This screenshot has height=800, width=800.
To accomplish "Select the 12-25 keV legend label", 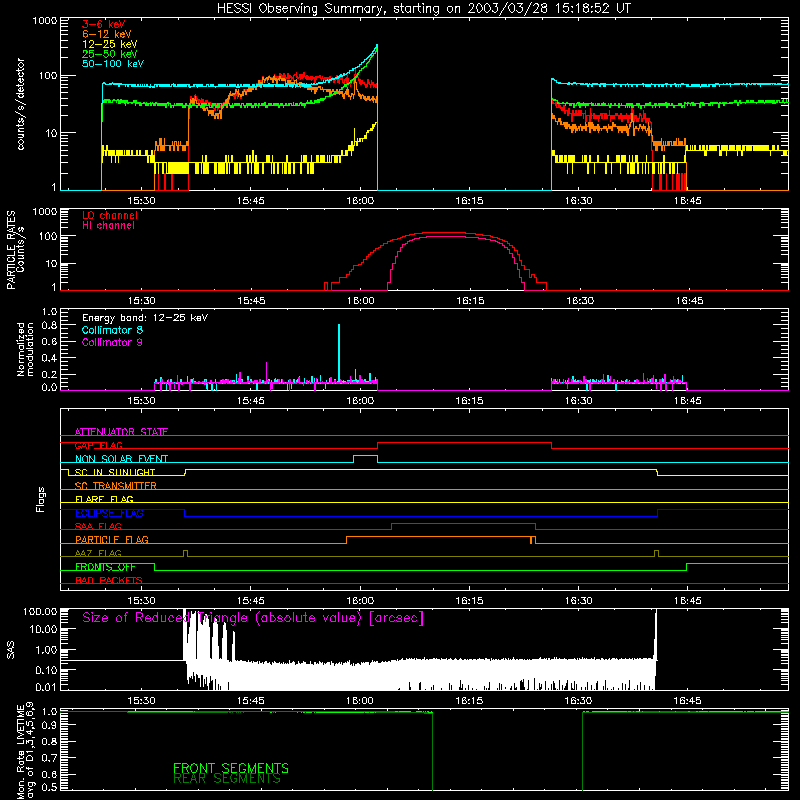I will click(x=109, y=44).
